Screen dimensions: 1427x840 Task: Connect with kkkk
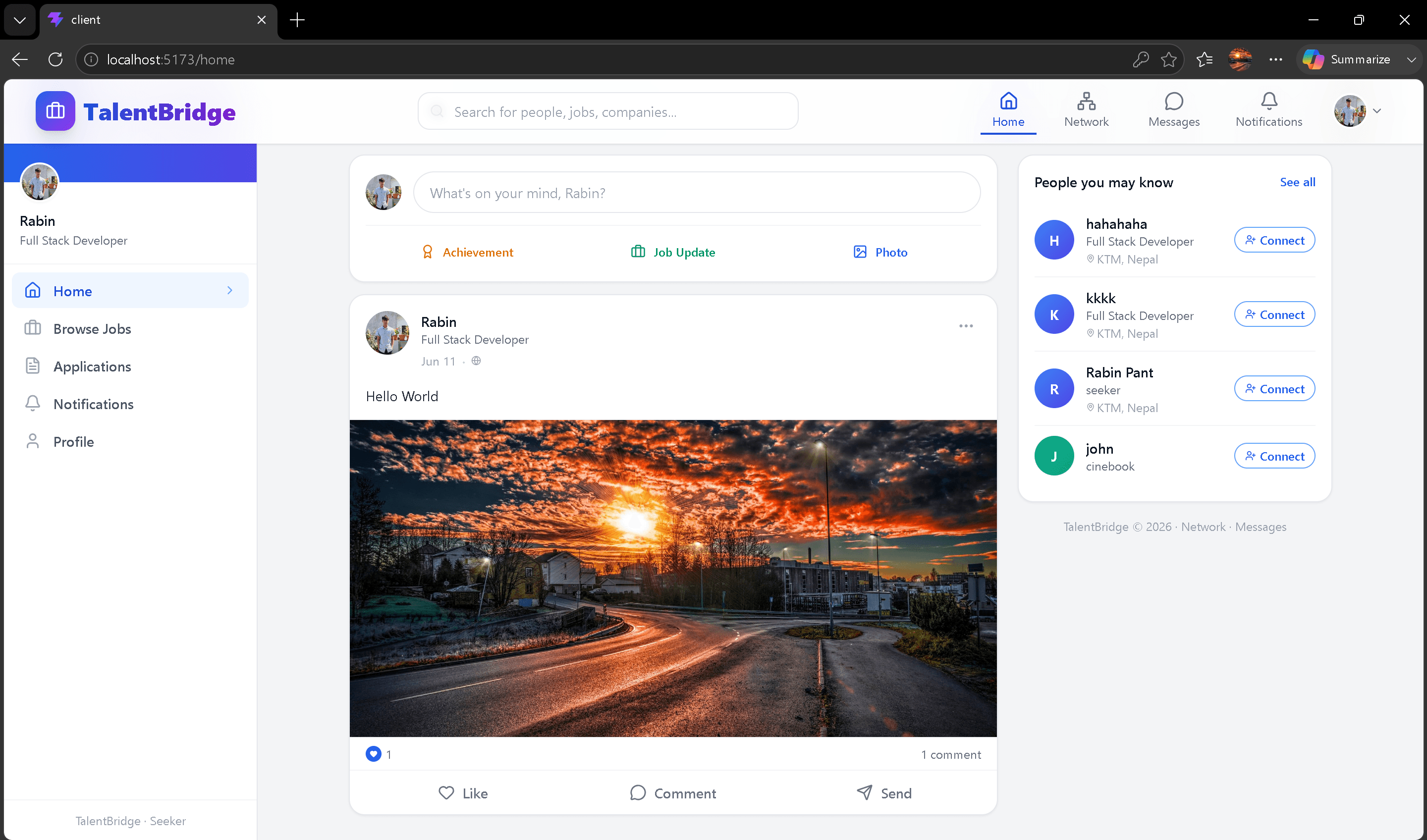point(1274,314)
